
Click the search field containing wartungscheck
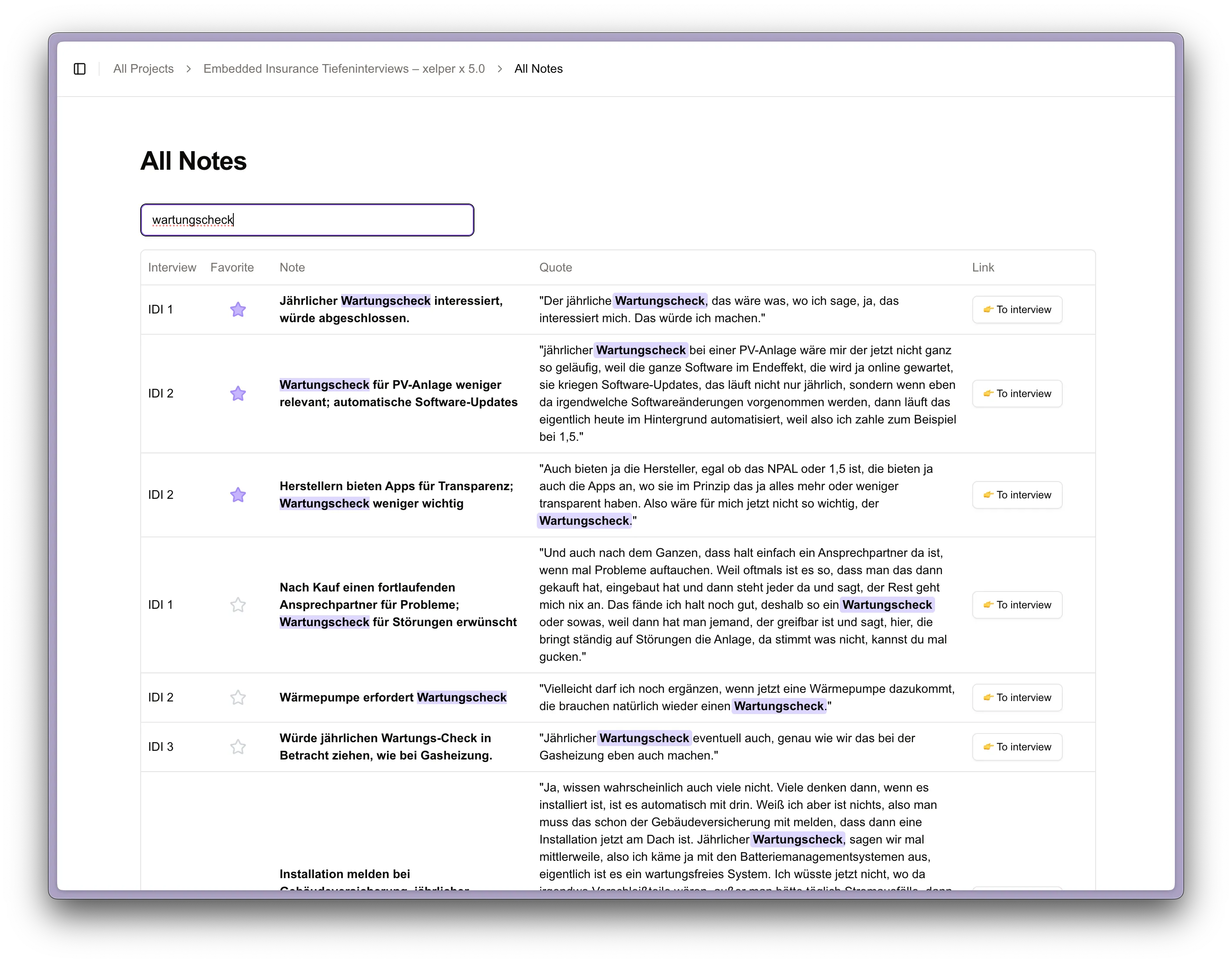pos(307,220)
